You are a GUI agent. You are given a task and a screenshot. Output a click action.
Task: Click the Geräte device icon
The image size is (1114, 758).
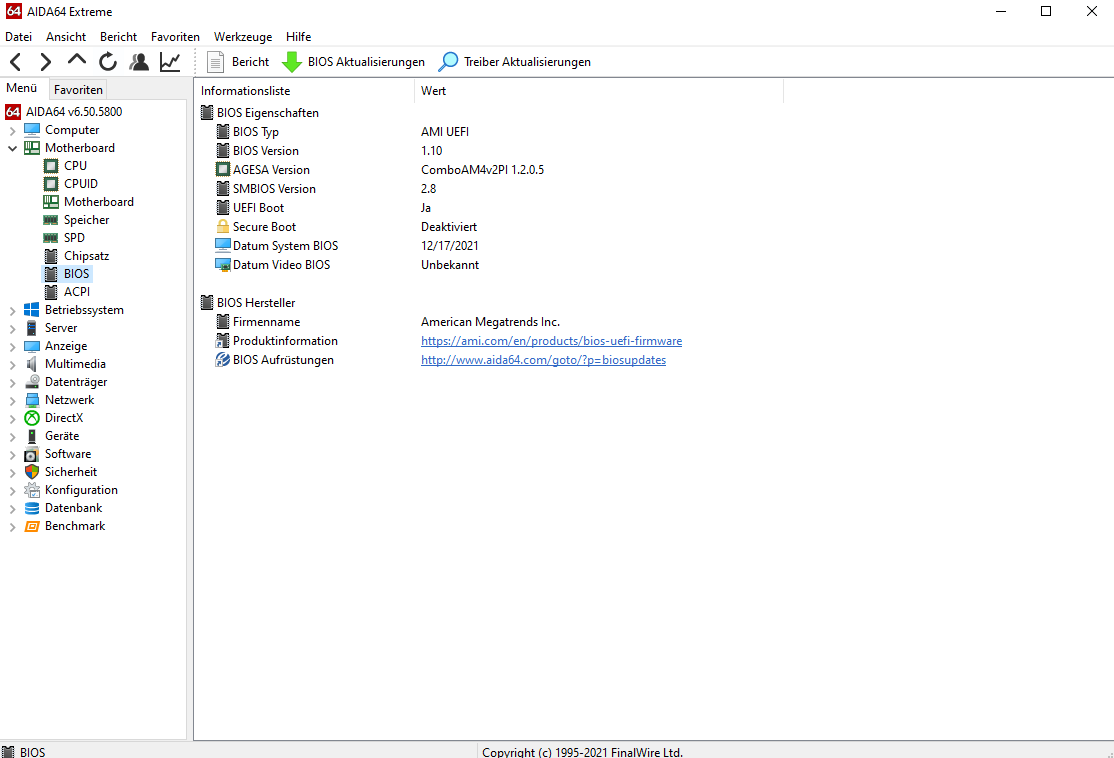click(32, 436)
